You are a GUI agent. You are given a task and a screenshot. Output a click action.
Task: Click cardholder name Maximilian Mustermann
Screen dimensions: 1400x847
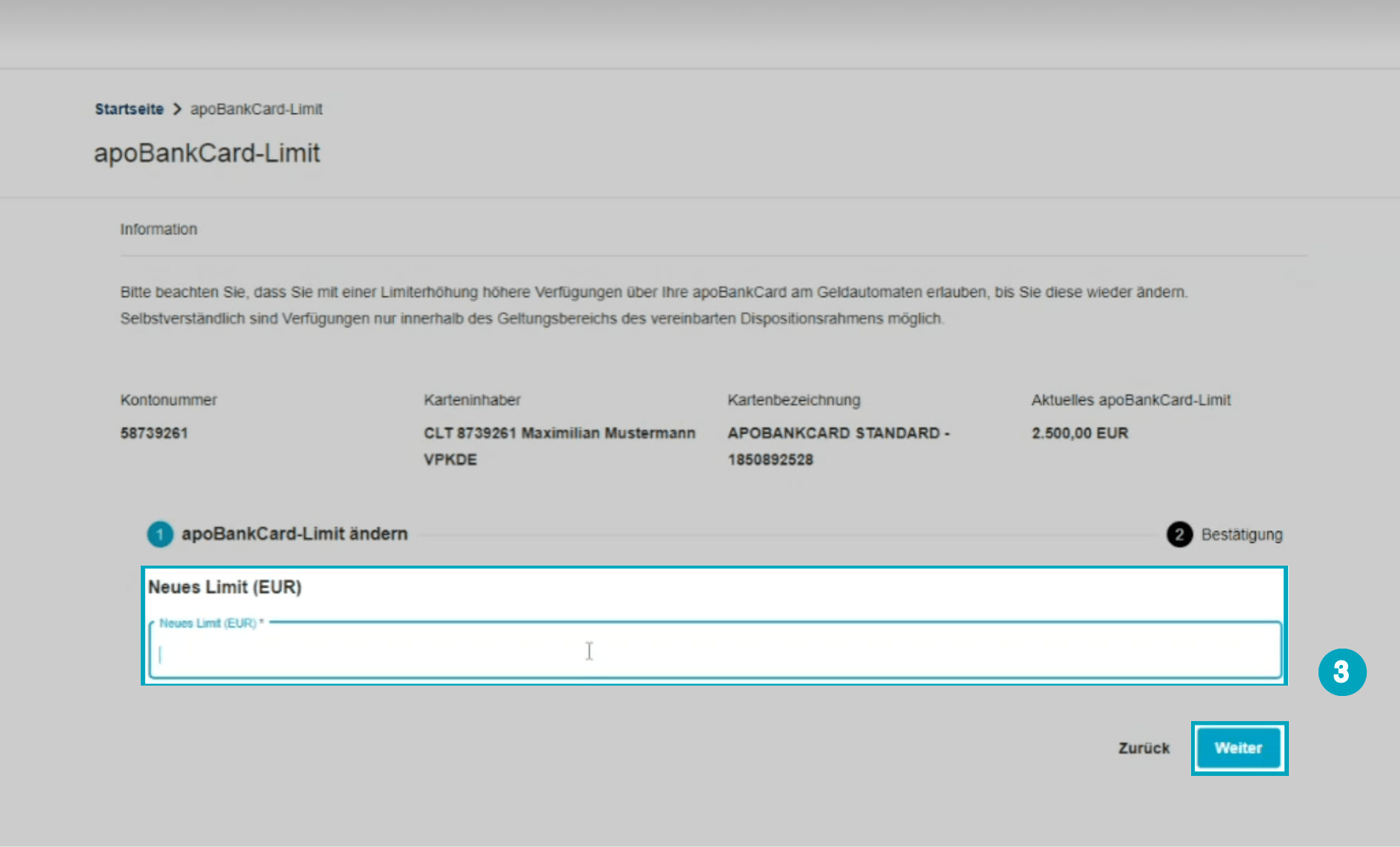pos(608,433)
